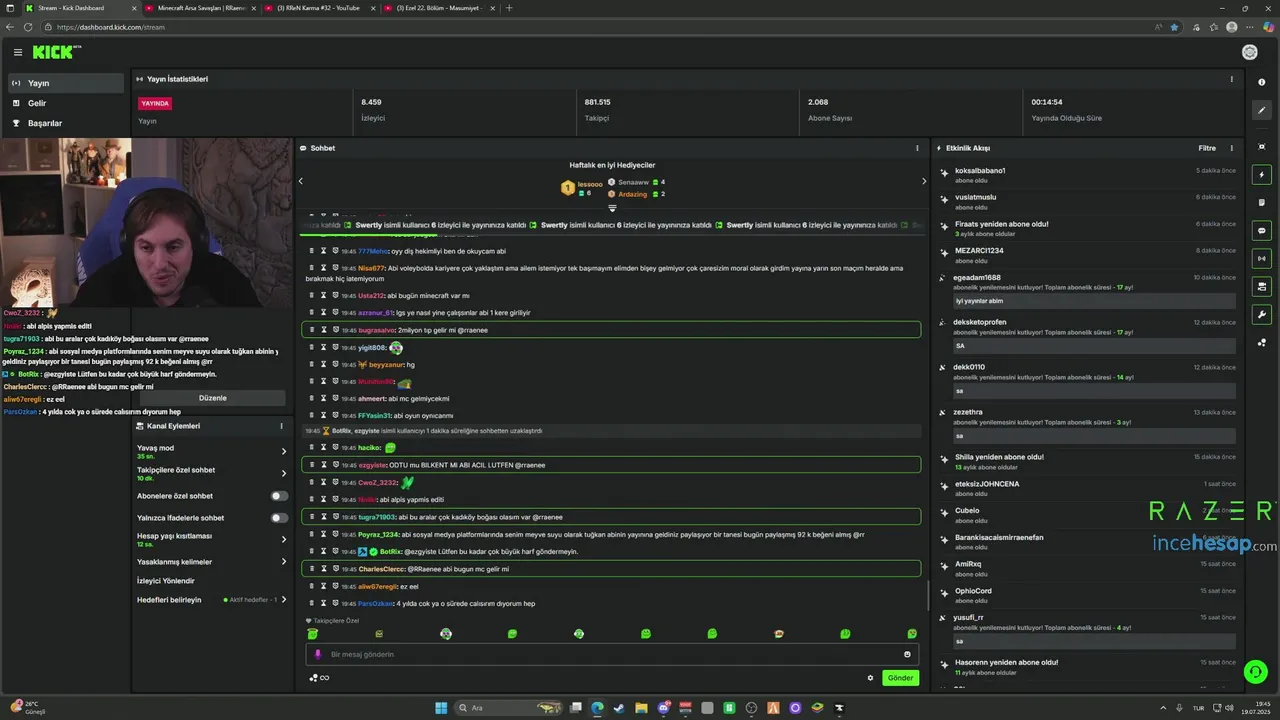Select Yayın in the left navigation
Viewport: 1280px width, 720px height.
point(66,83)
